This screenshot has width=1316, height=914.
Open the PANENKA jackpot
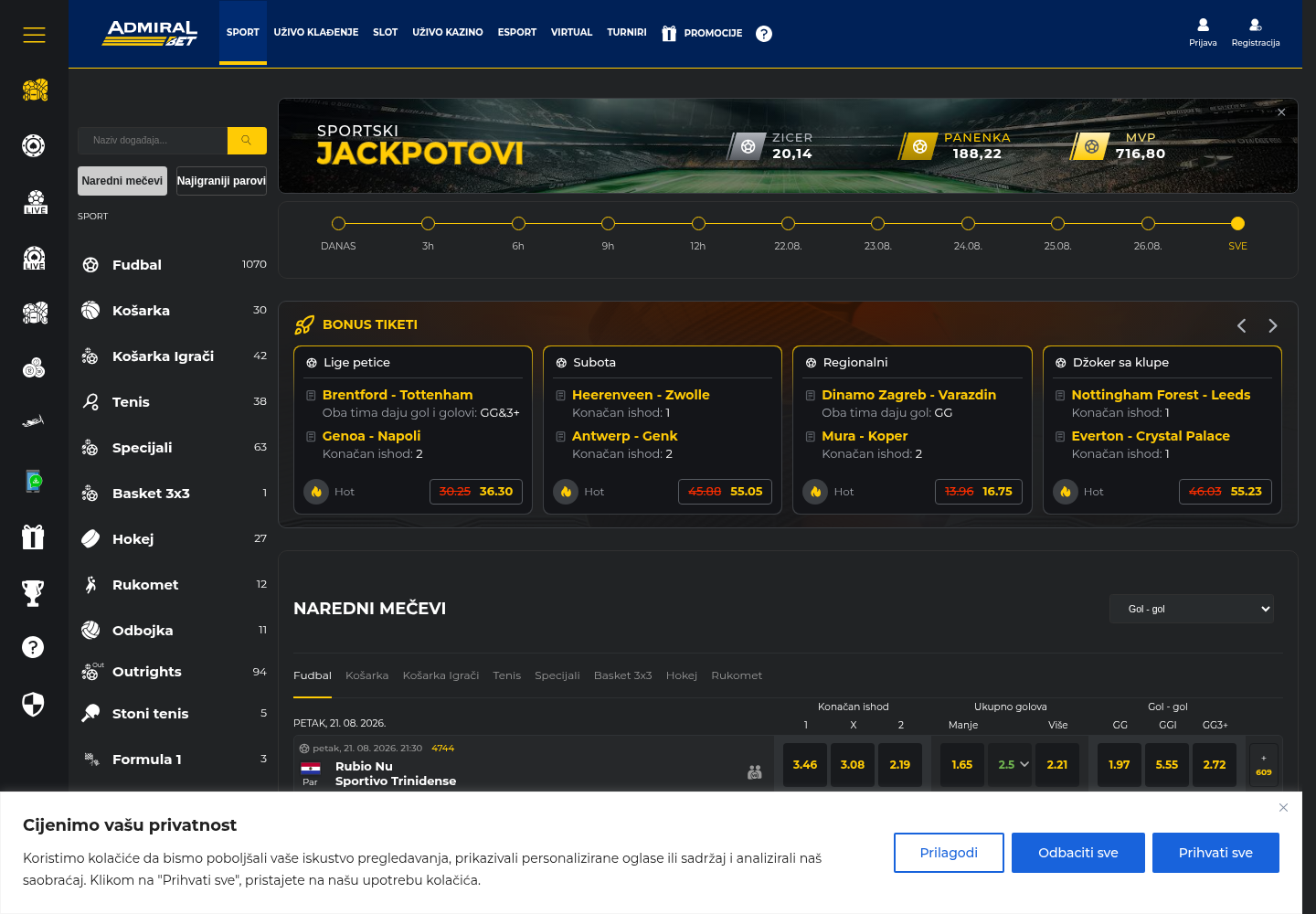tap(954, 146)
